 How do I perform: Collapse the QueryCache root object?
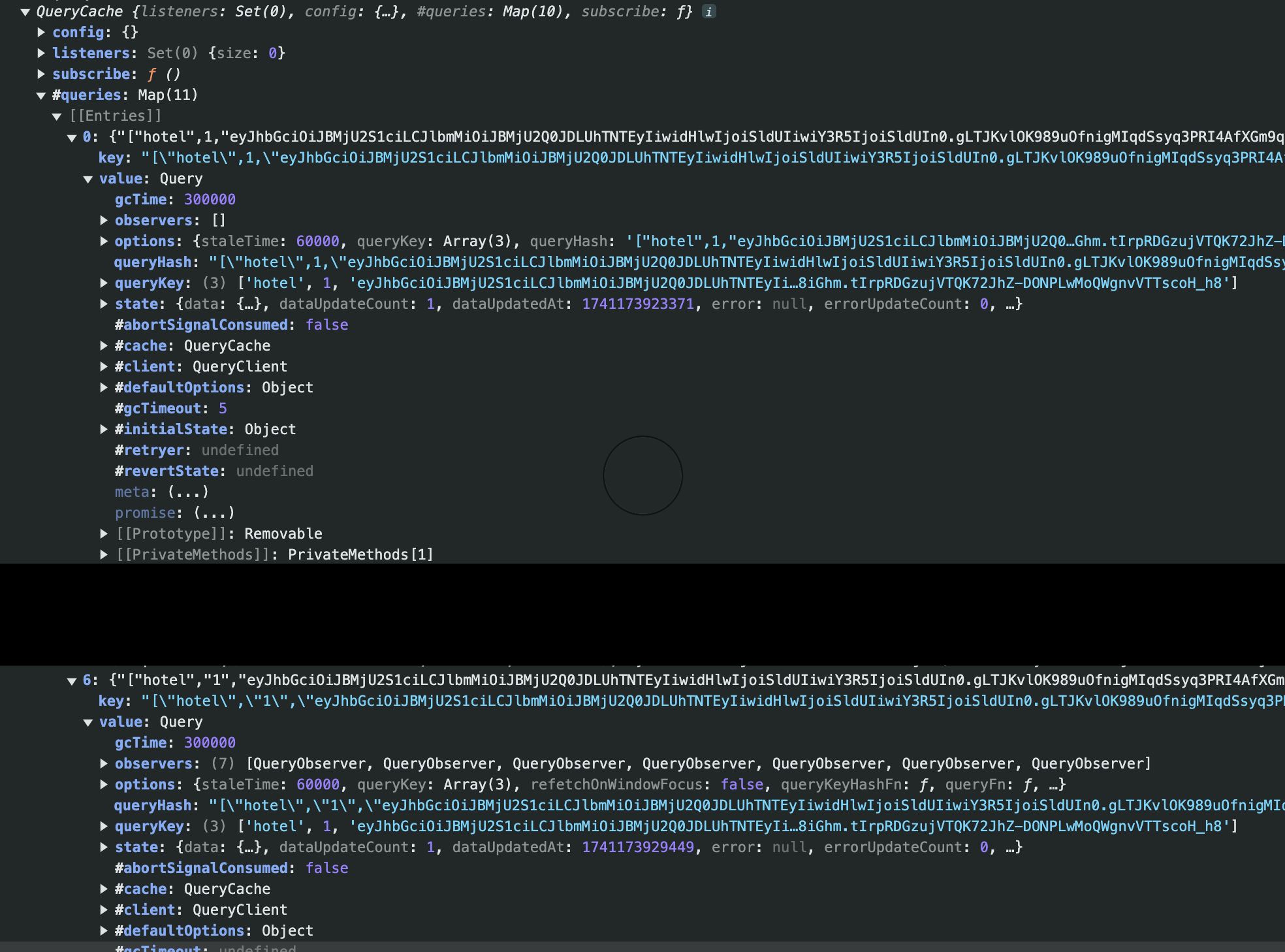coord(25,12)
